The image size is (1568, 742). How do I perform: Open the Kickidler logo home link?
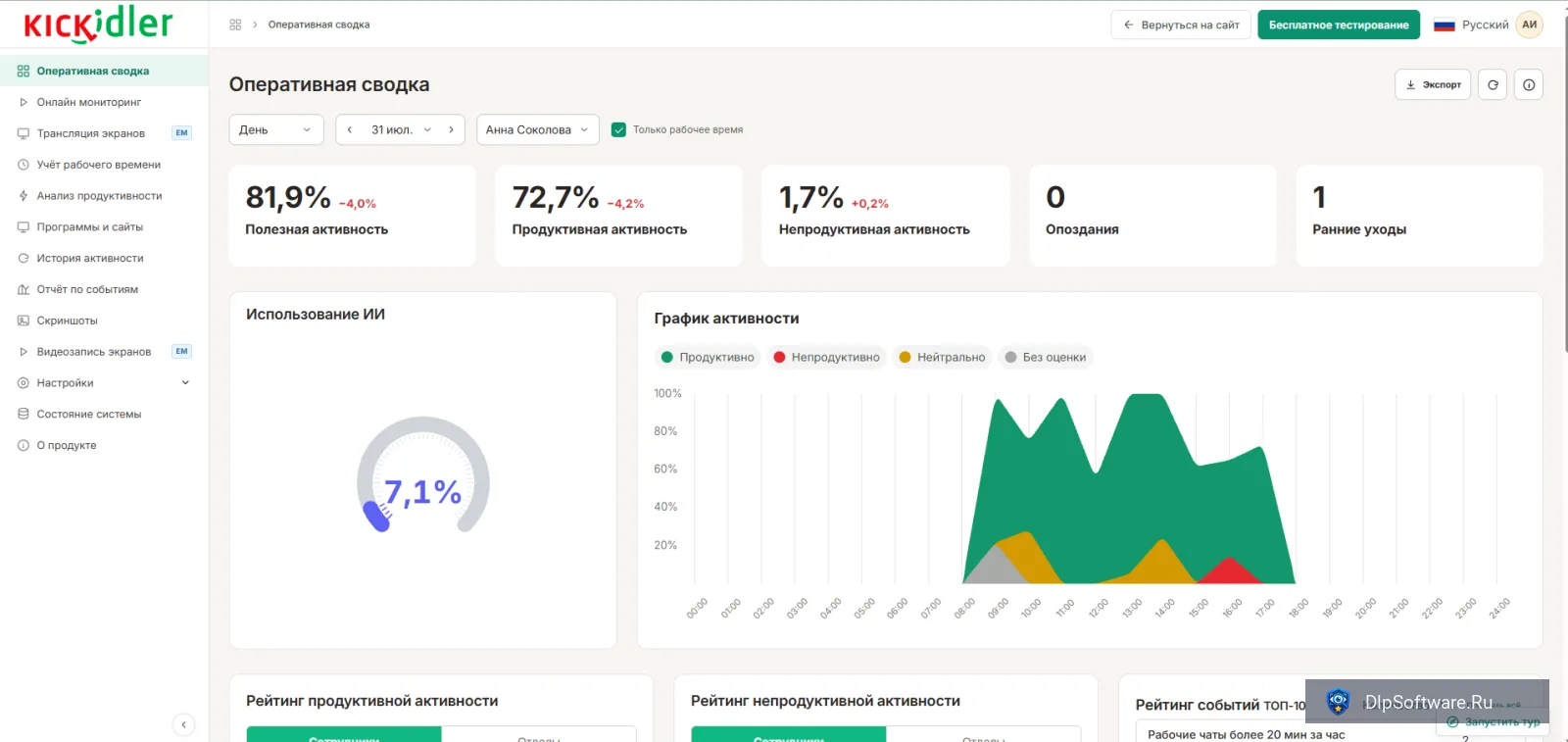(x=98, y=25)
